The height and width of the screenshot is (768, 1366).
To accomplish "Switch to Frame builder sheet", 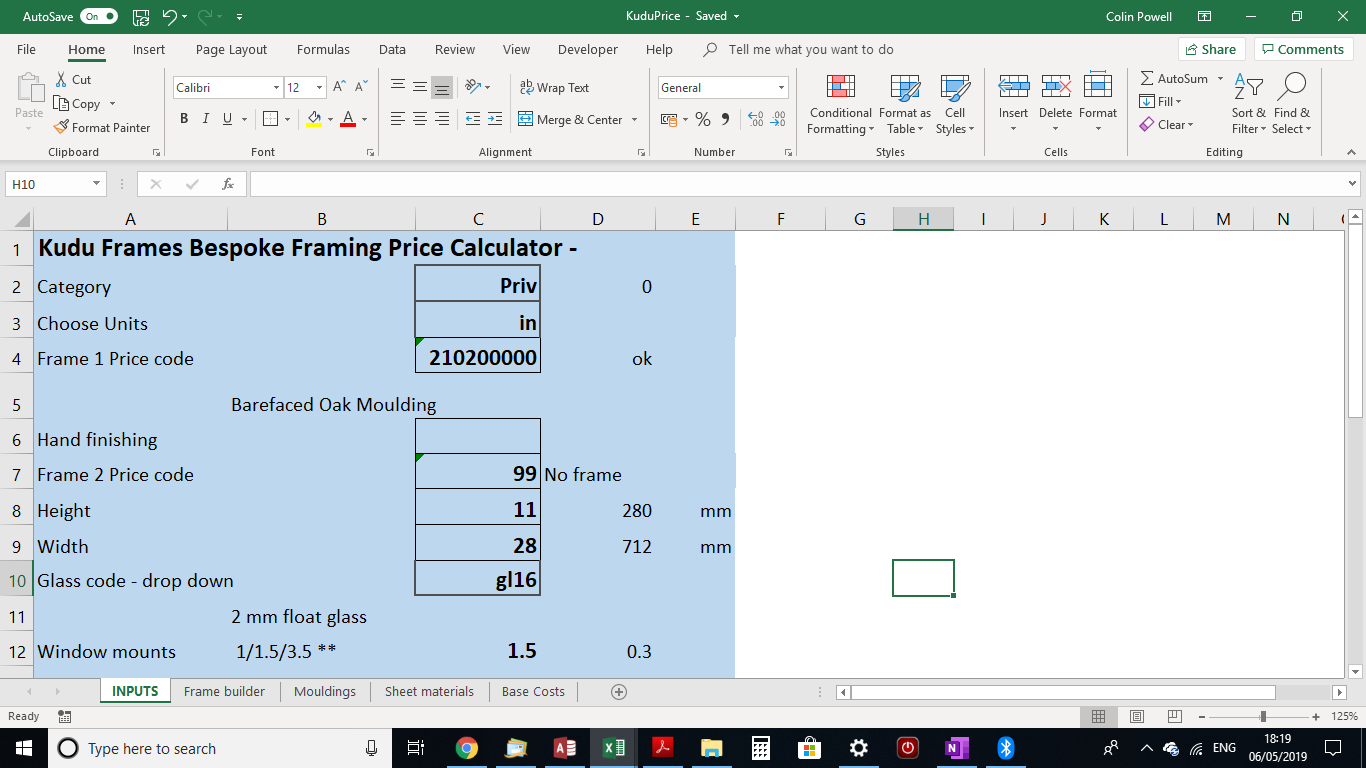I will pos(225,691).
